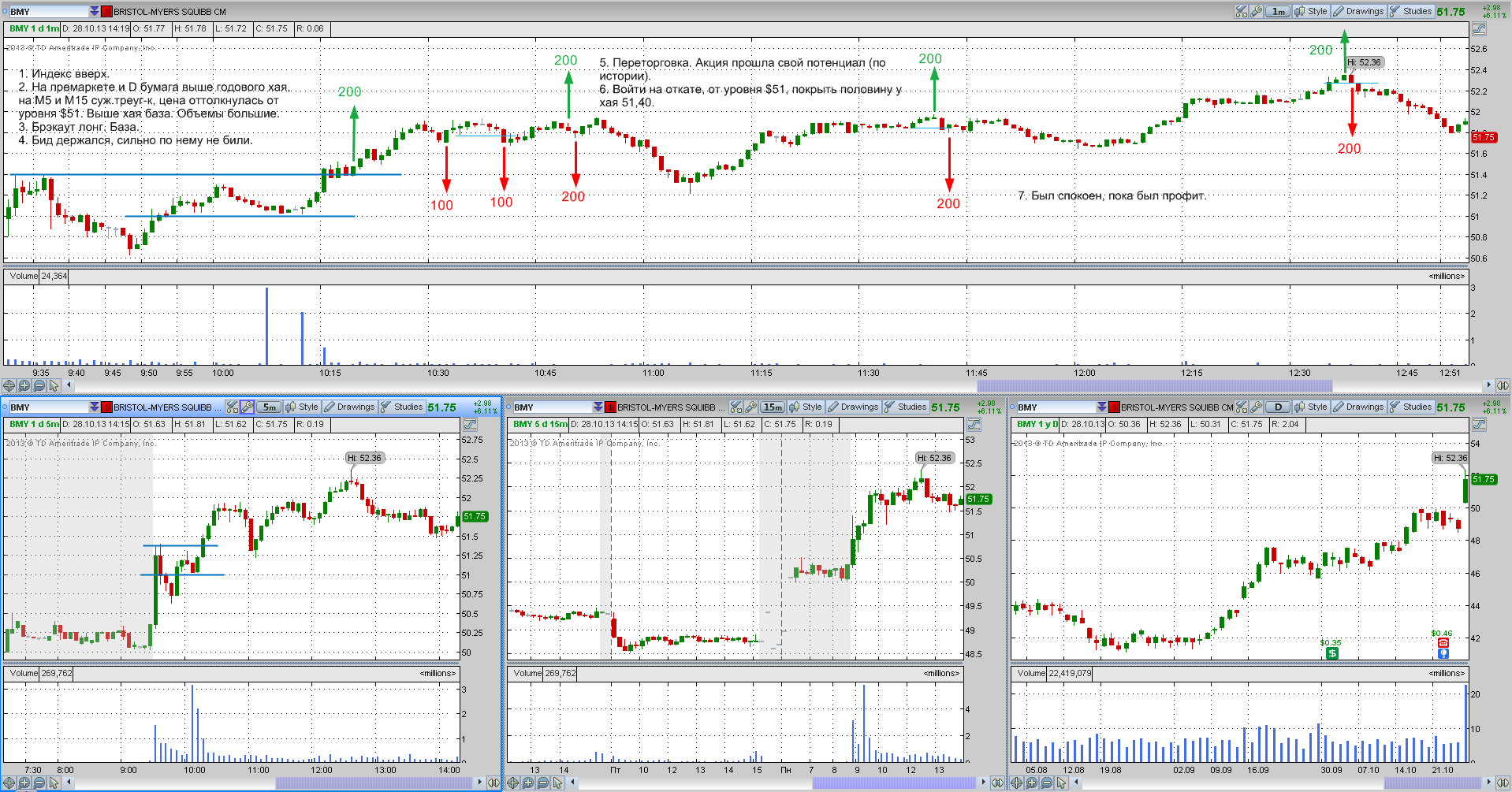
Task: Open Style menu in daily chart
Action: 1311,407
